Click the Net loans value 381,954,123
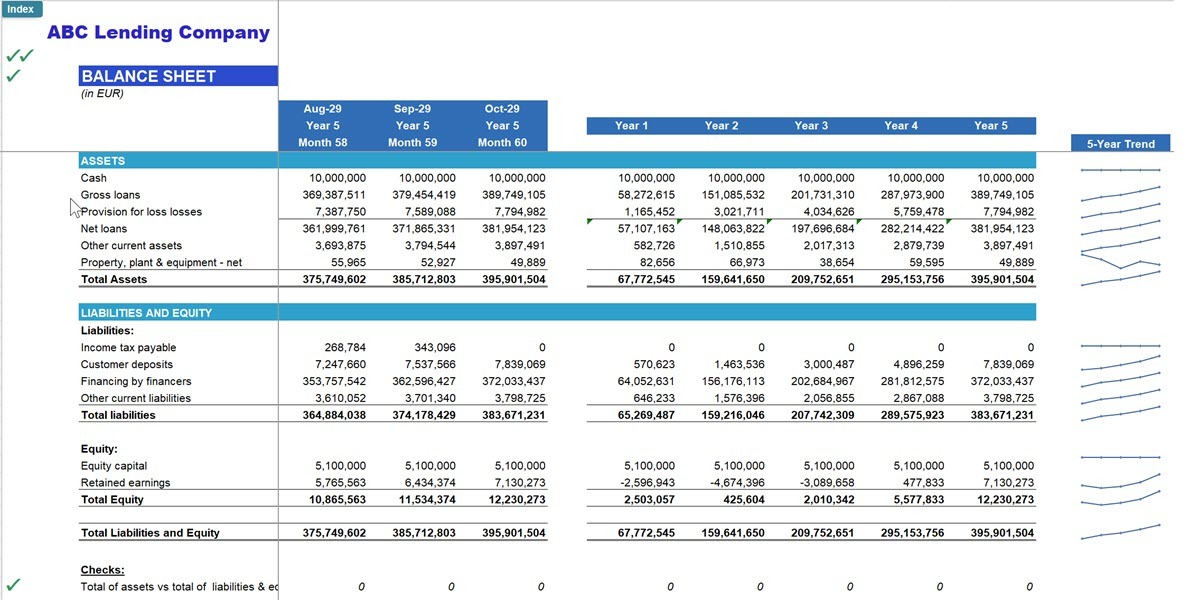This screenshot has height=600, width=1200. click(513, 228)
